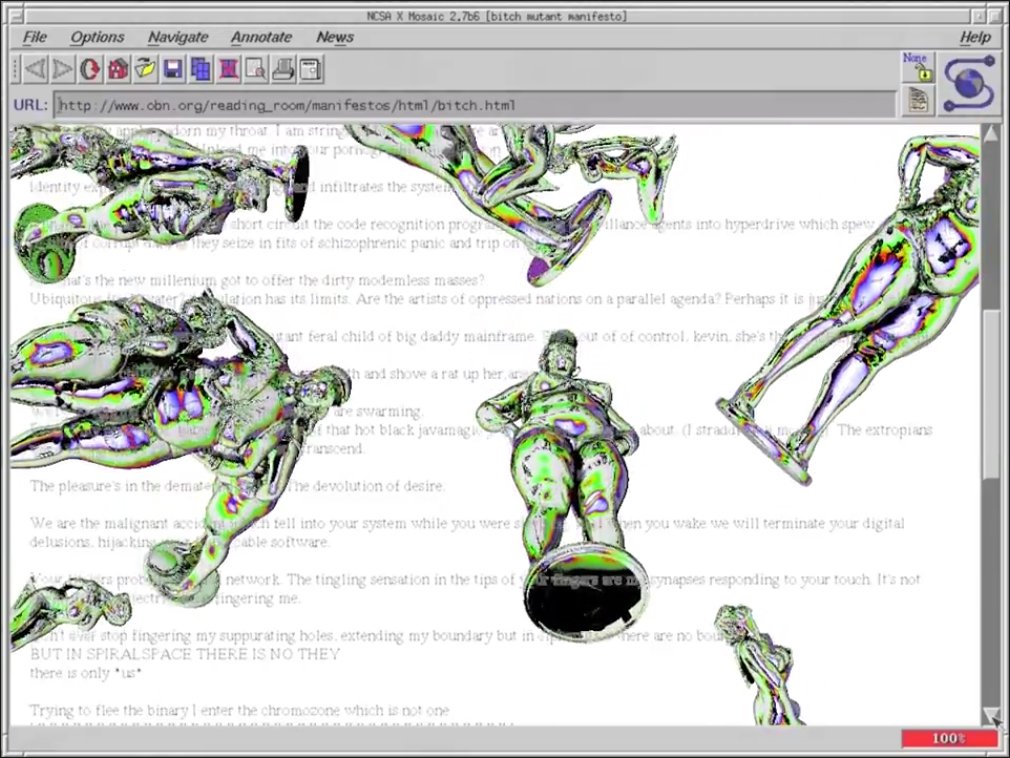The height and width of the screenshot is (758, 1010).
Task: Click the None security padlock icon
Action: [x=918, y=68]
